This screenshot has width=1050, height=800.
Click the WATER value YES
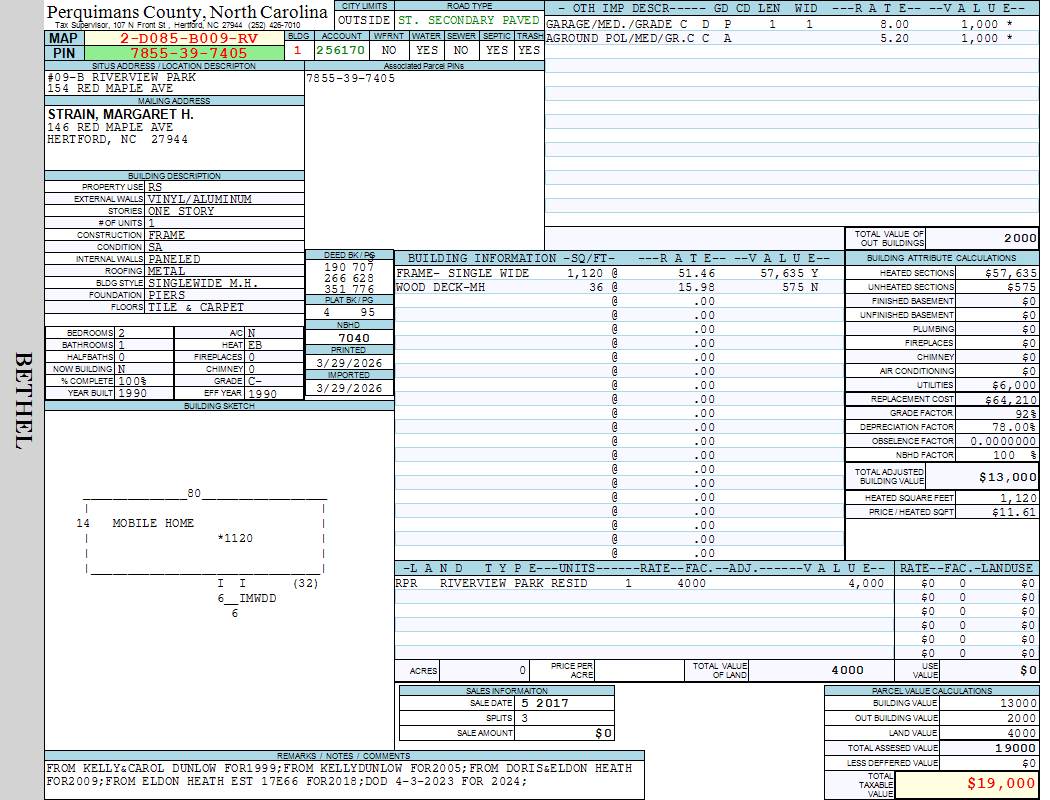[426, 50]
